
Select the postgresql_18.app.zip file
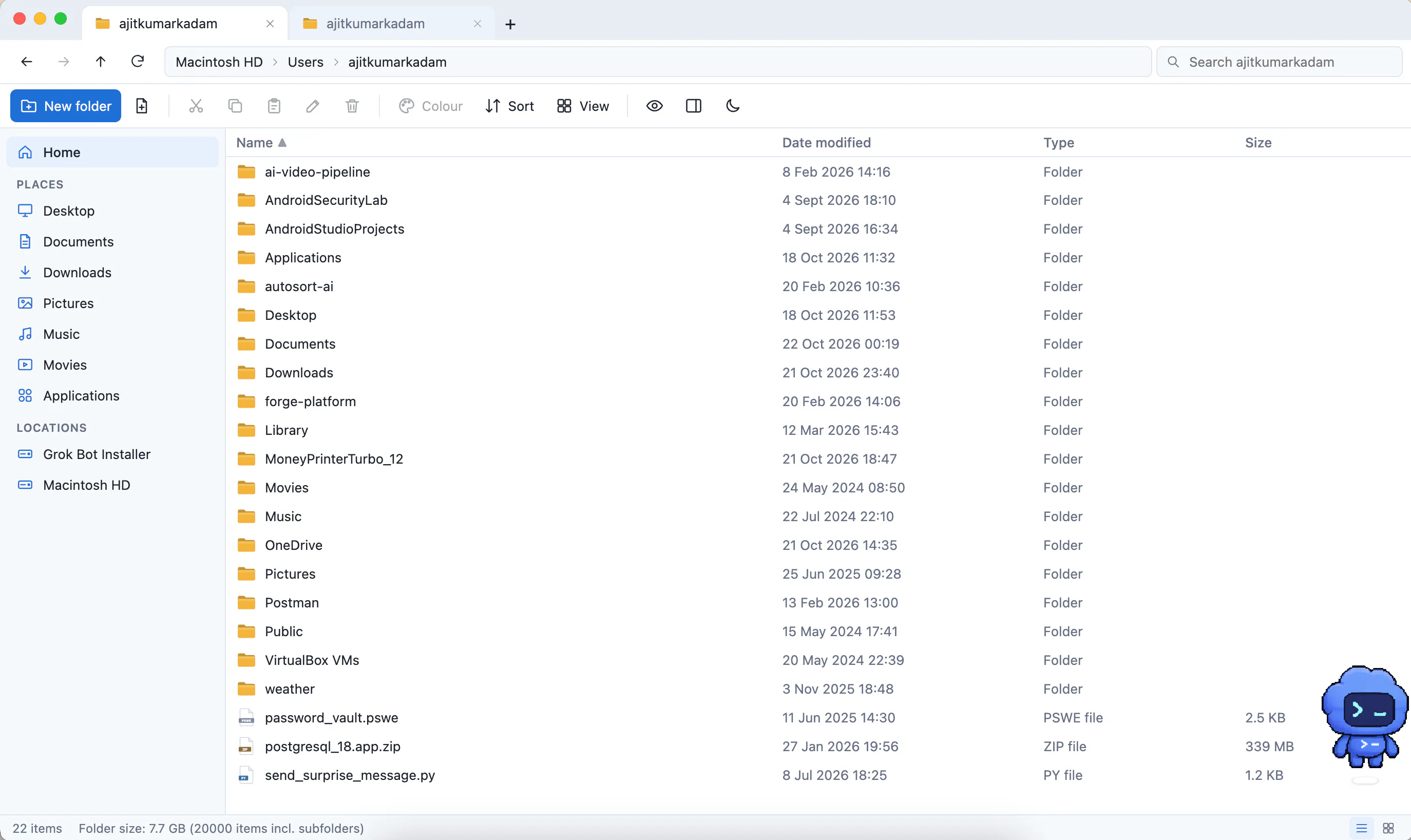coord(818,747)
